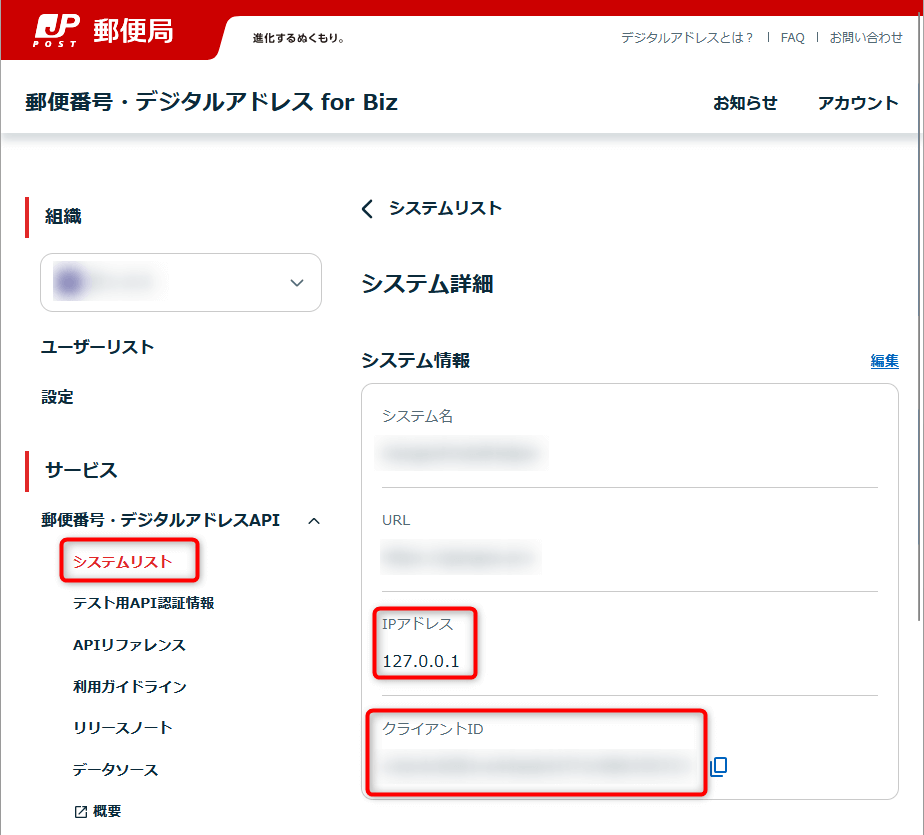Open デジタルアドレスとは？ link
Screen dimensions: 924x835
pyautogui.click(x=687, y=38)
